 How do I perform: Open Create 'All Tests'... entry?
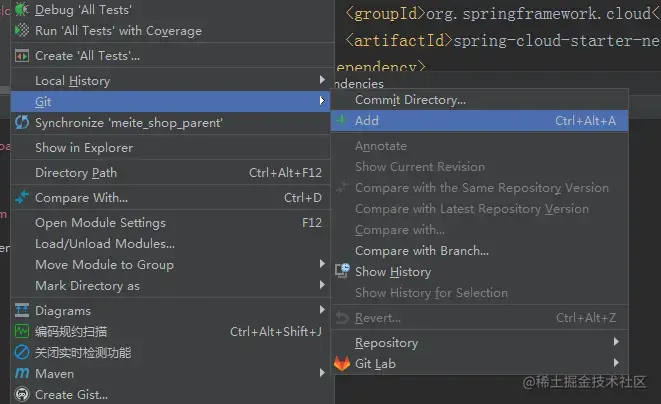[172, 56]
